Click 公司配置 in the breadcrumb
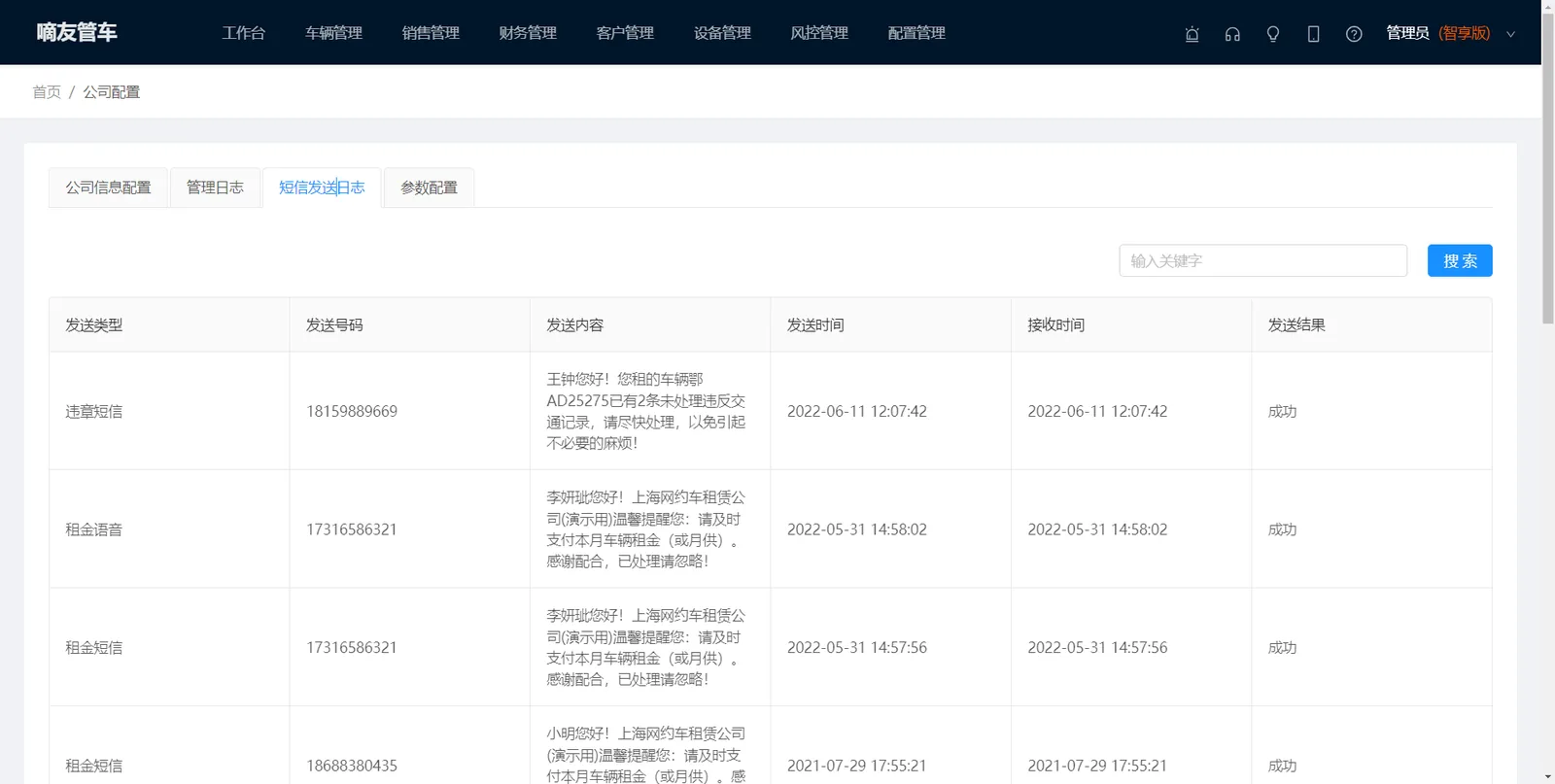This screenshot has width=1555, height=784. pos(111,92)
